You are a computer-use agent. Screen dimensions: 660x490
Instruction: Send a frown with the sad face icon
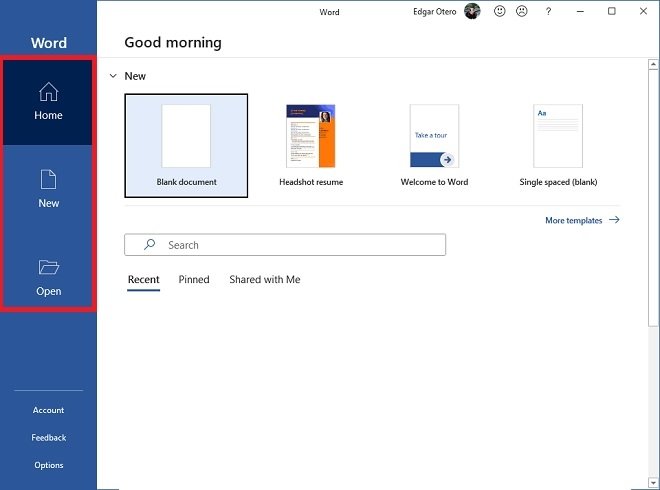pos(522,11)
